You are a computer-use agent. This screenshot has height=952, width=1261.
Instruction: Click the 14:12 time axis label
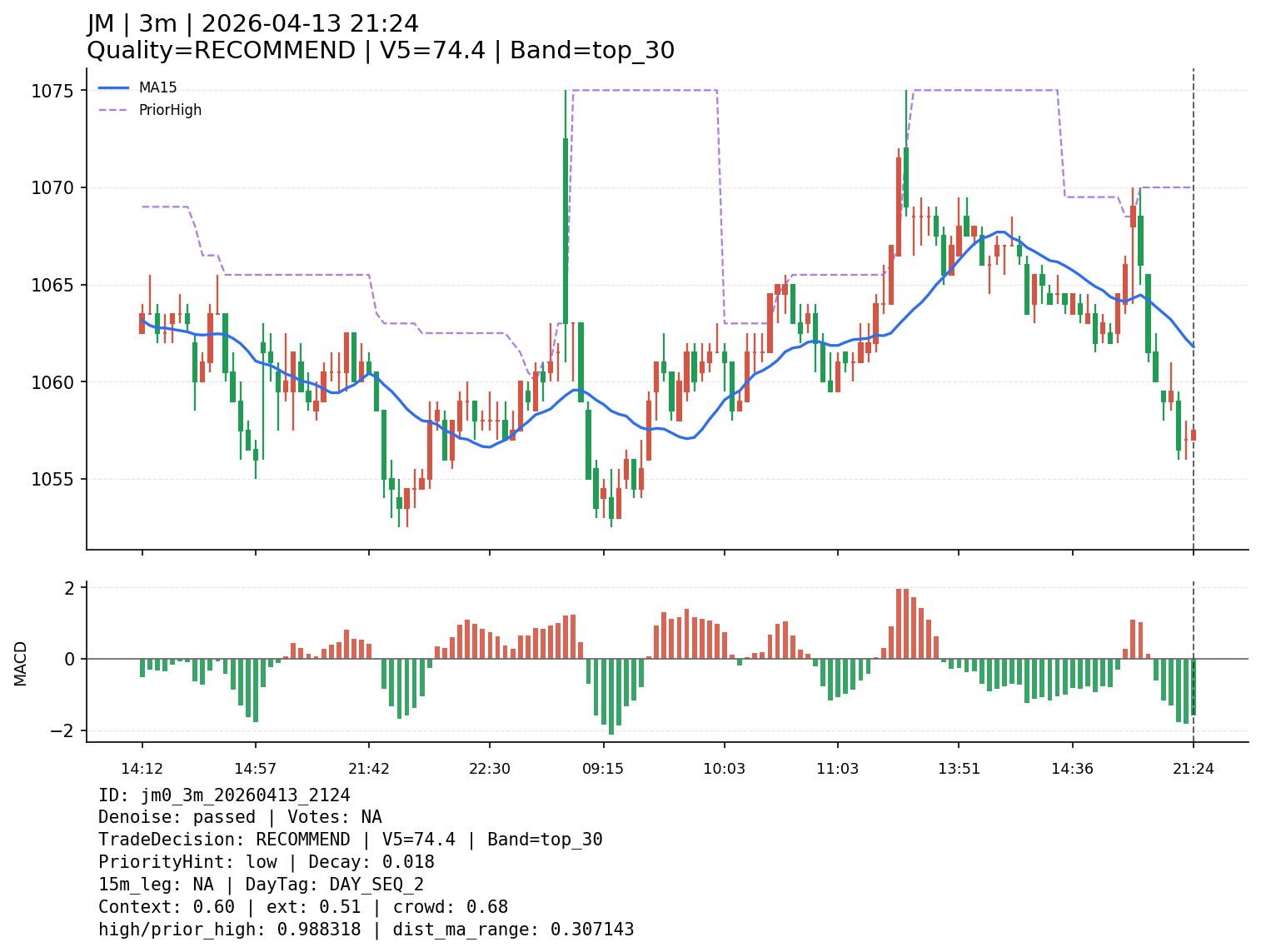(x=142, y=769)
